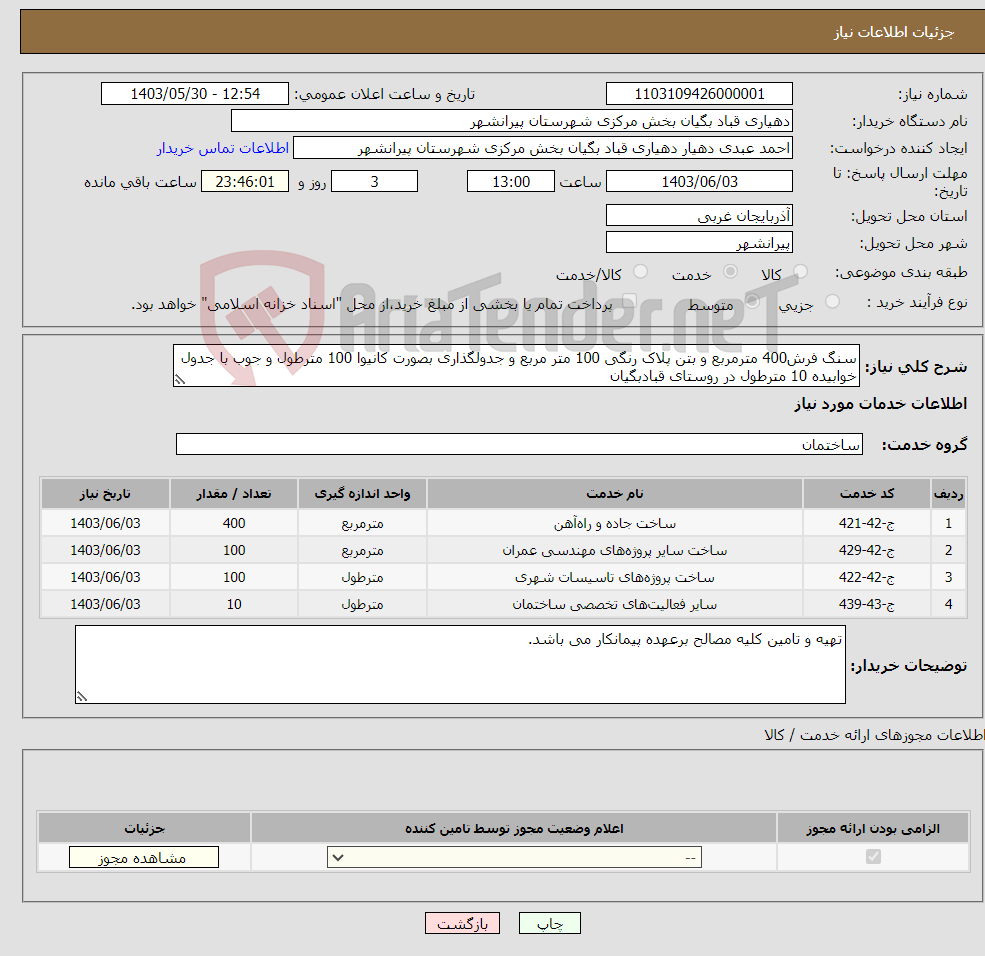Click the تعداد / مقدار column header
The image size is (985, 956).
point(234,494)
